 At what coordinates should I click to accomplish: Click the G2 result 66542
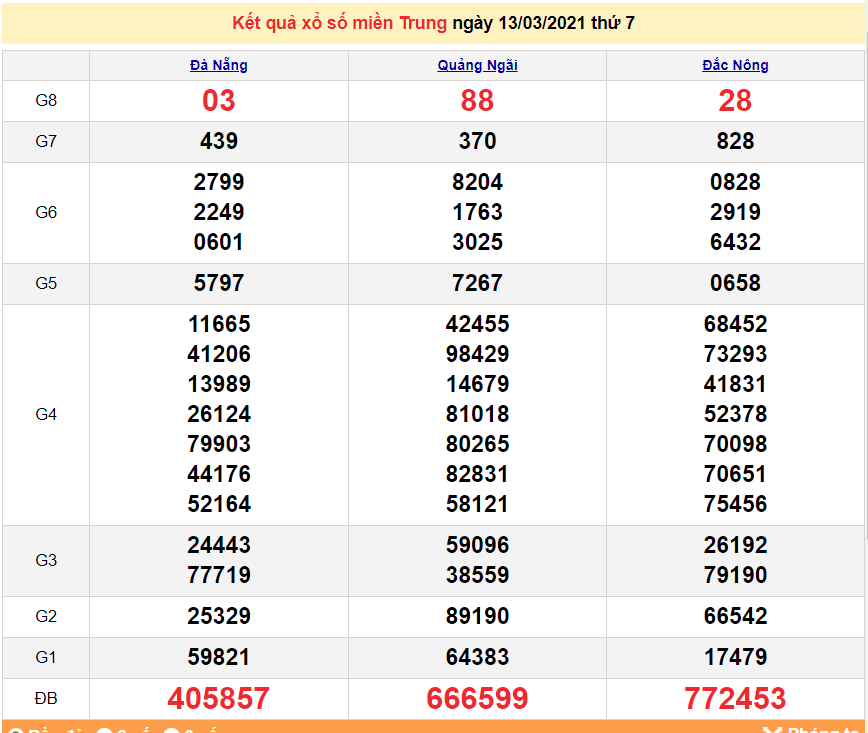click(x=735, y=616)
